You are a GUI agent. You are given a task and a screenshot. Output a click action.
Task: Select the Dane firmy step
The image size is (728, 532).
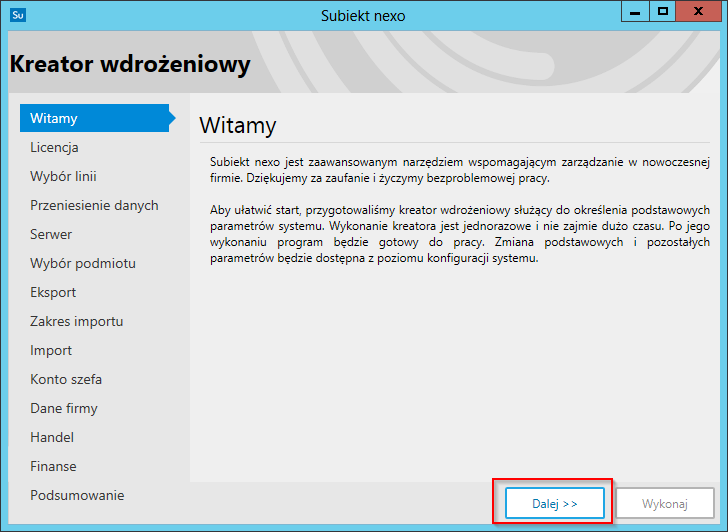tap(64, 409)
